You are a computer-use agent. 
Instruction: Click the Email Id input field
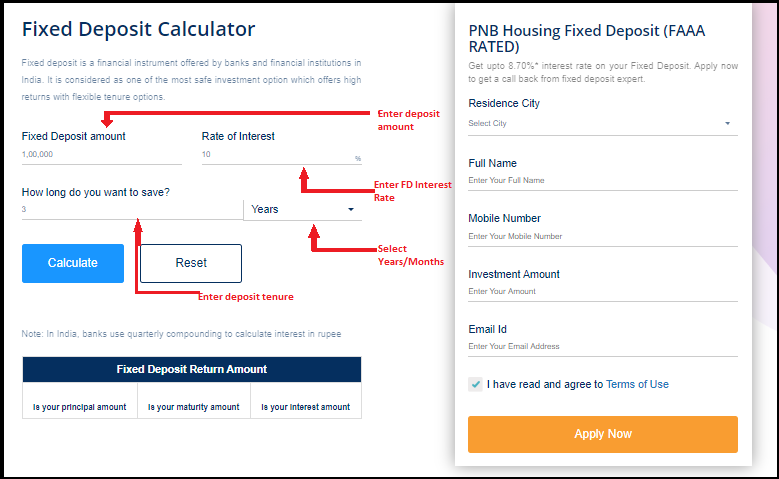click(603, 346)
